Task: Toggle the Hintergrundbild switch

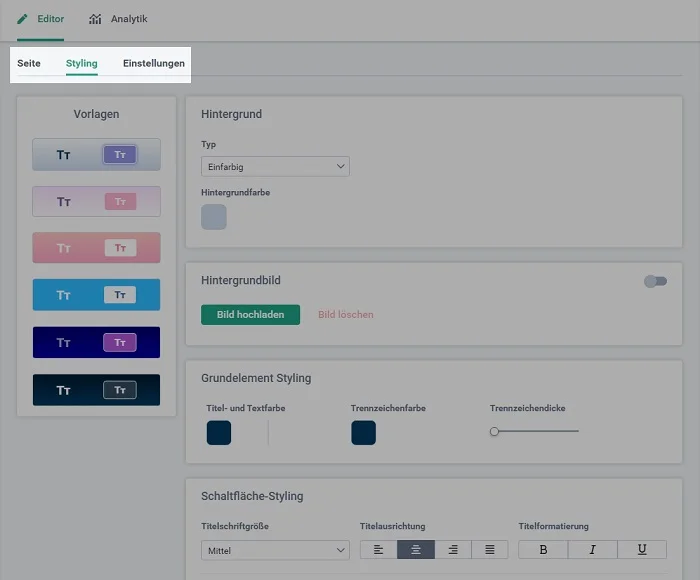Action: [x=655, y=282]
